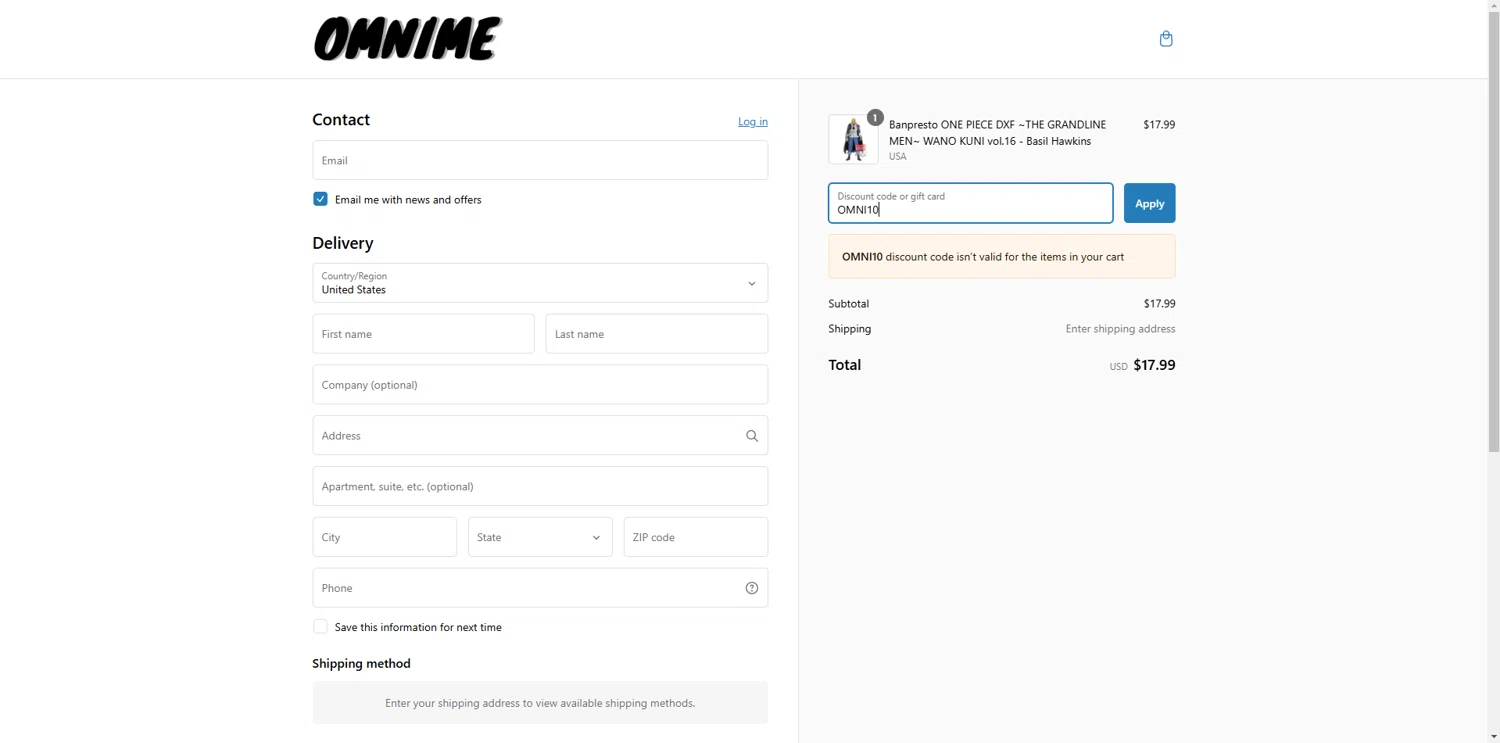Click the shipping method placeholder notice

(540, 703)
